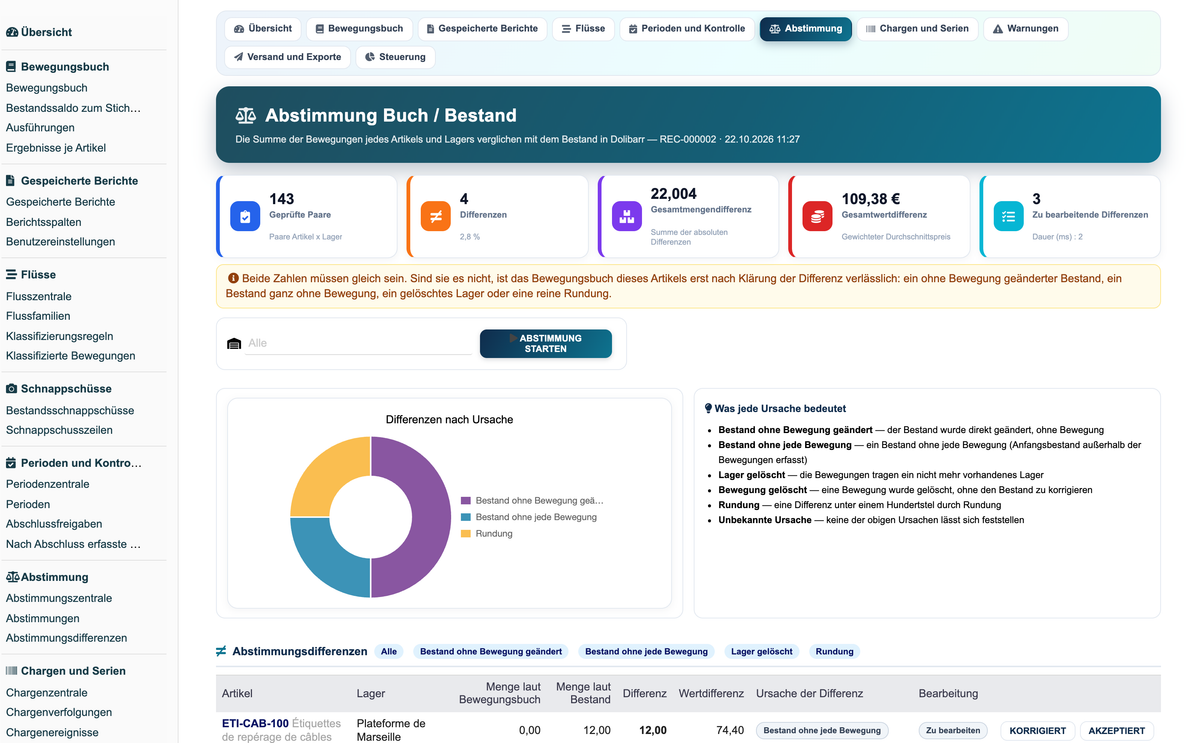
Task: Open Bestandssaldo zum Stich… sidebar link
Action: pos(73,108)
